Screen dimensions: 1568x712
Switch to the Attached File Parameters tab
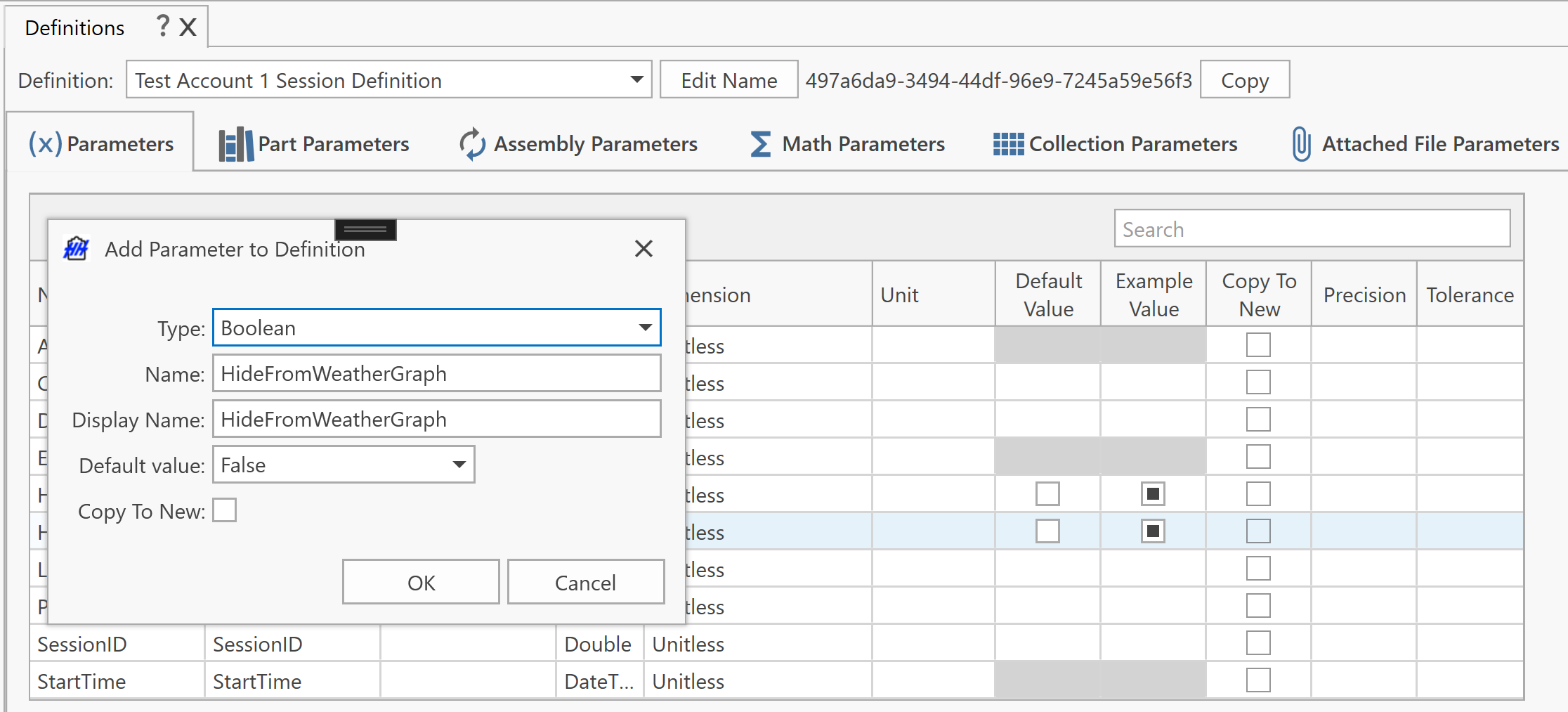pyautogui.click(x=1425, y=144)
